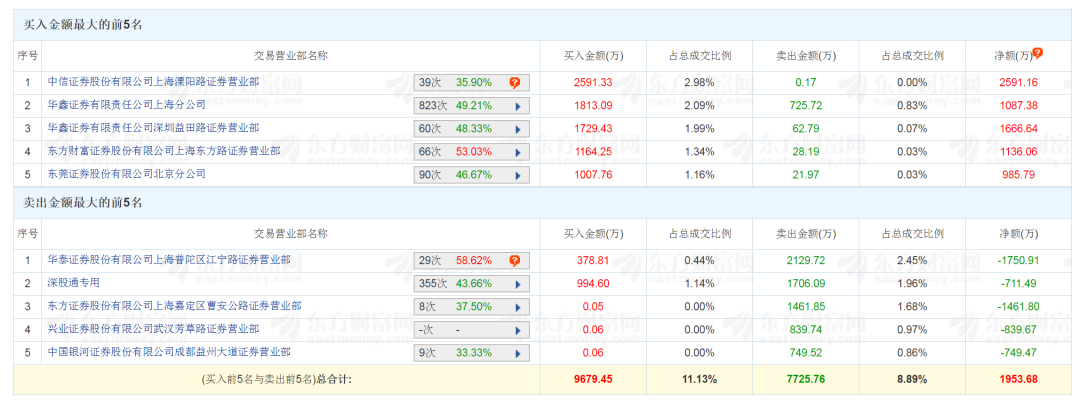
Task: Click buy amount 1007.76 cell
Action: click(593, 175)
